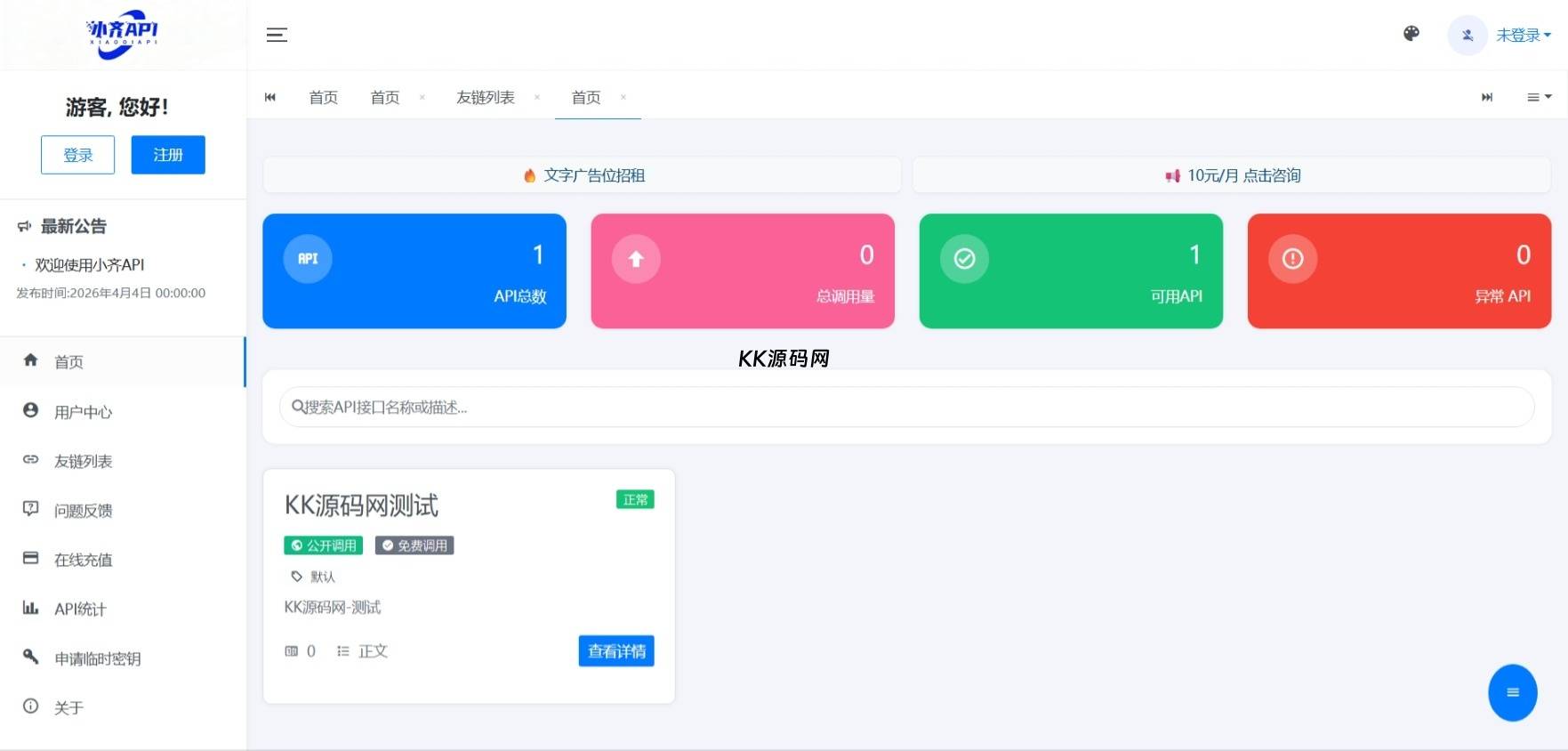Open 问题反馈 in the sidebar
Image resolution: width=1568 pixels, height=751 pixels.
(123, 511)
